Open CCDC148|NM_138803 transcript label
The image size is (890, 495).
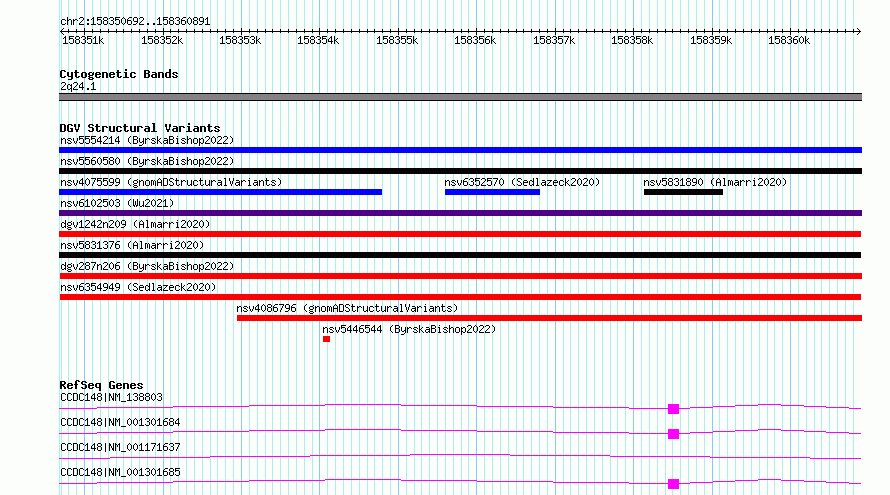[x=111, y=397]
